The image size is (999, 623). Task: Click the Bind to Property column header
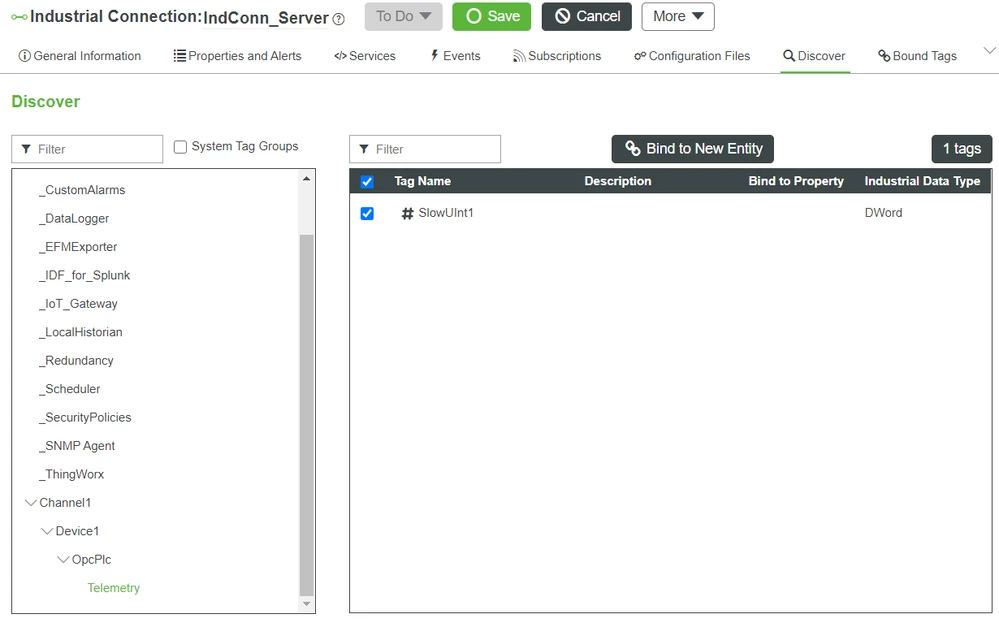click(x=796, y=181)
